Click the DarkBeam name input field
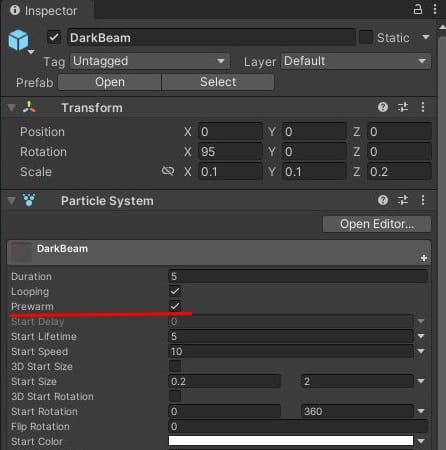Screen dimensions: 446x450 [x=211, y=37]
